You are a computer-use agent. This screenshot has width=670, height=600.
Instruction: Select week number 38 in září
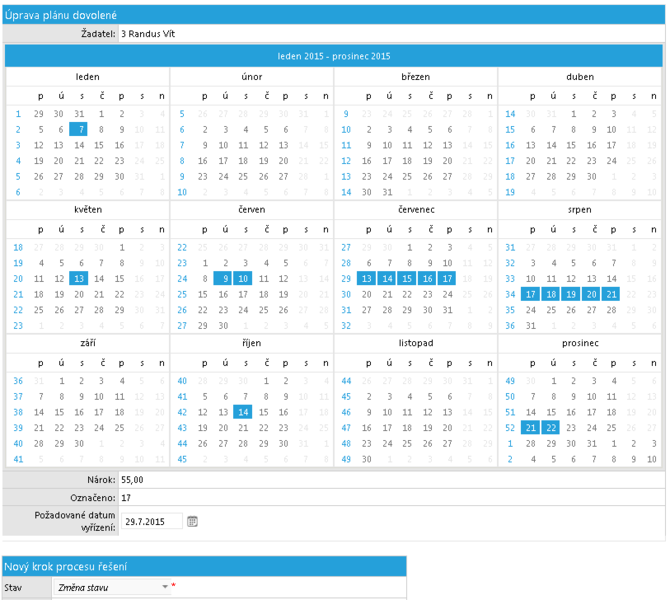pos(18,412)
